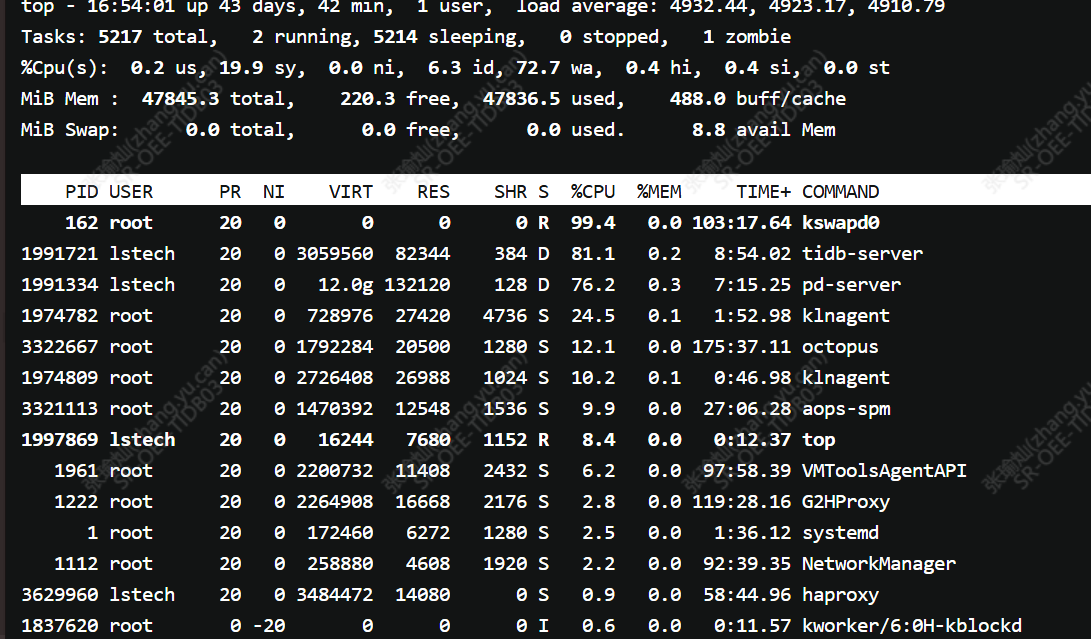
Task: Click the PID column header
Action: (x=82, y=192)
